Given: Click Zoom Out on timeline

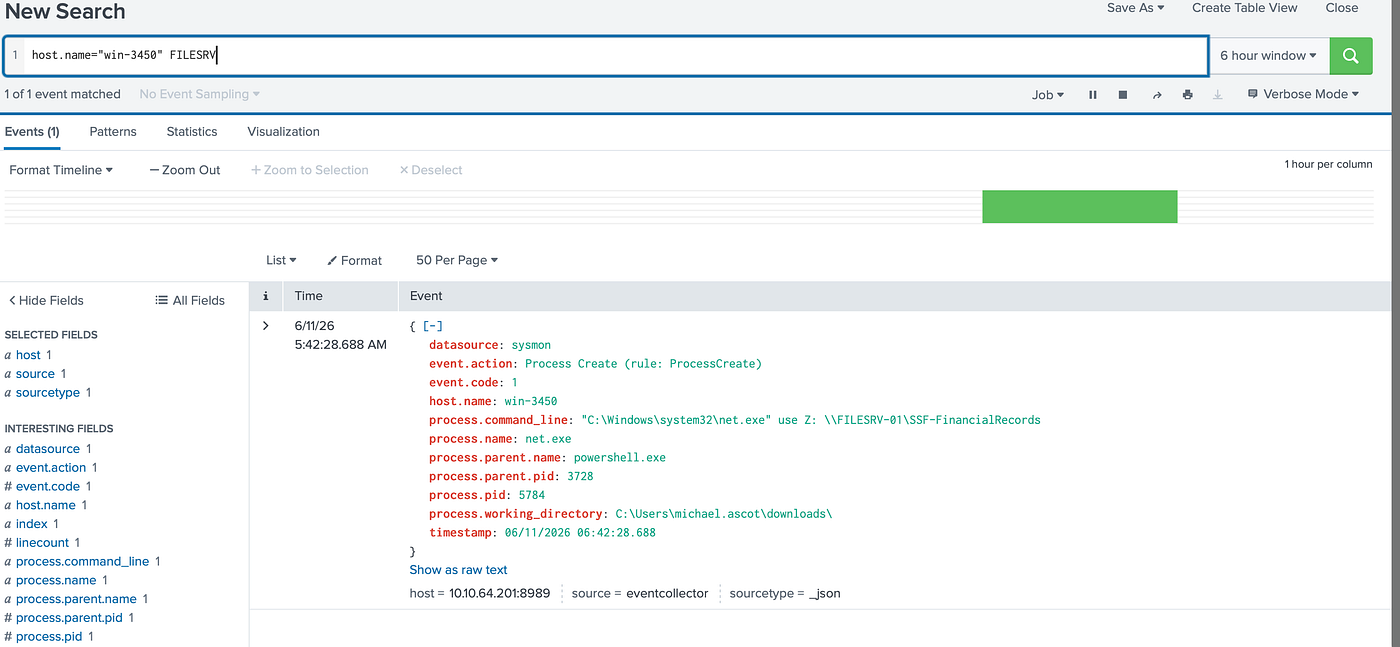Looking at the screenshot, I should pos(185,170).
